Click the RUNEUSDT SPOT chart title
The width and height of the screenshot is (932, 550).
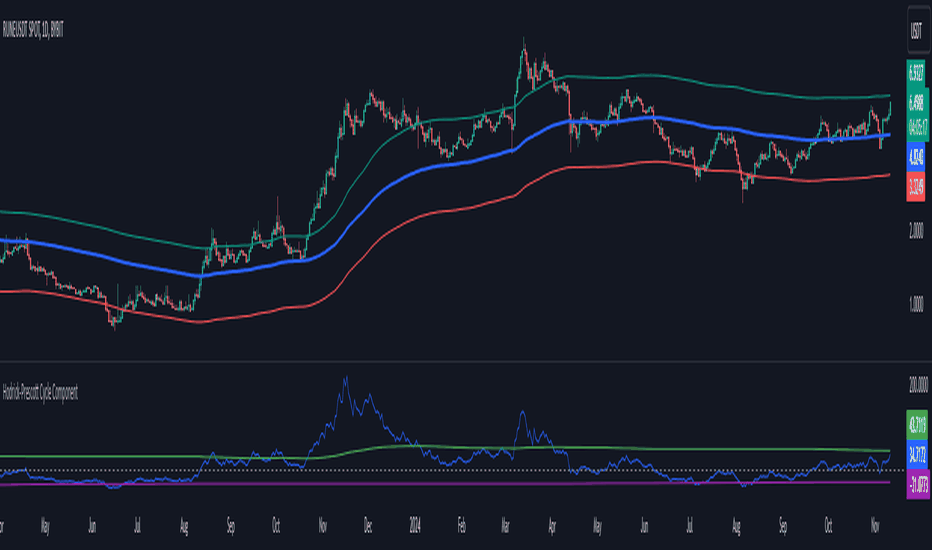tap(33, 30)
